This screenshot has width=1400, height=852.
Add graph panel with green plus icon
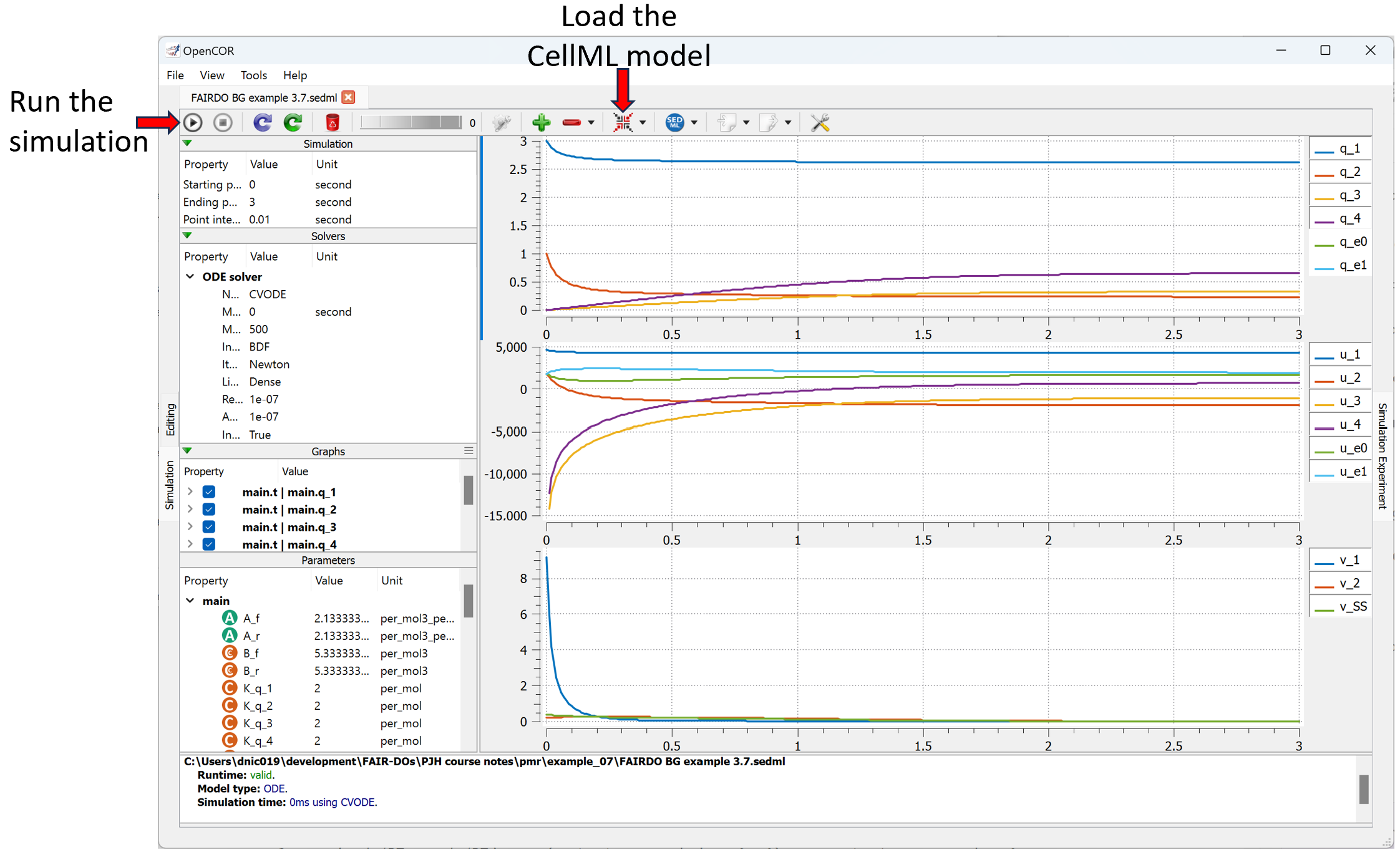pos(541,122)
